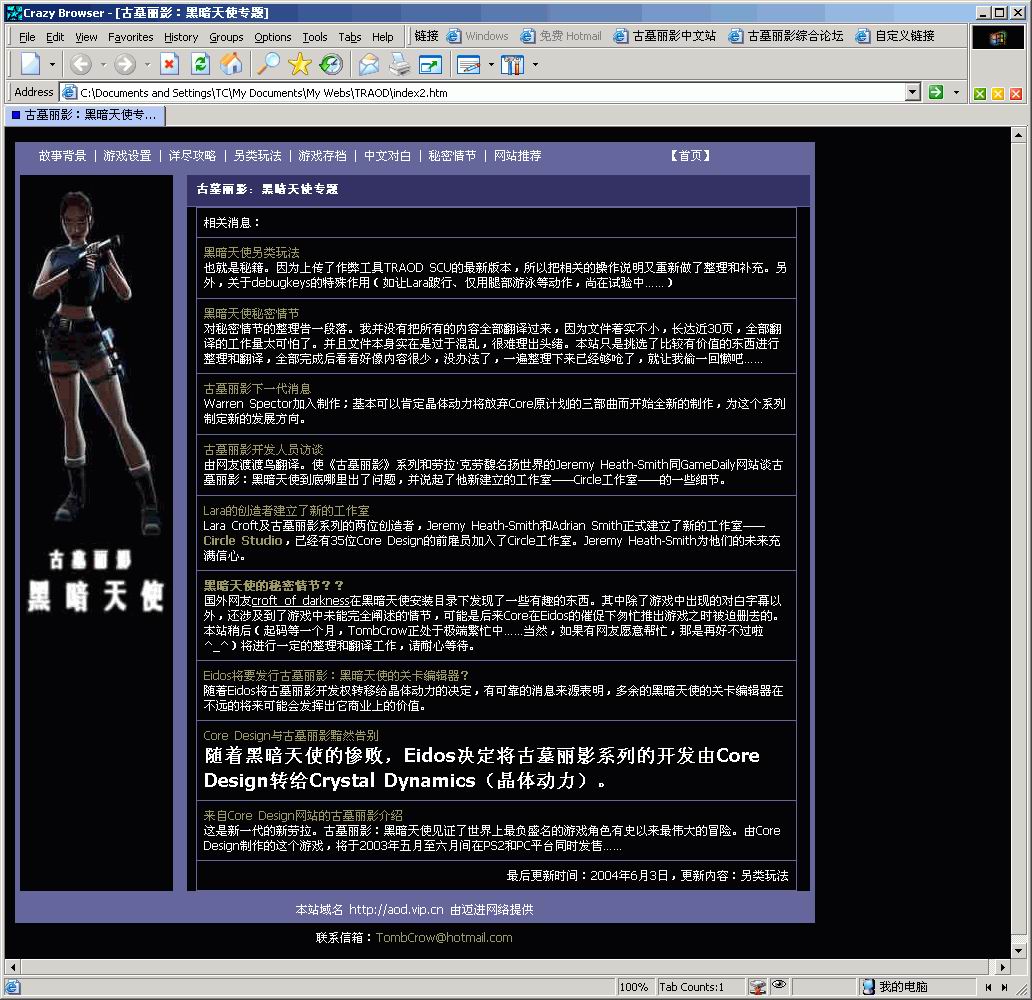The image size is (1032, 1000).
Task: Click the 【首页】 home link
Action: (x=690, y=156)
